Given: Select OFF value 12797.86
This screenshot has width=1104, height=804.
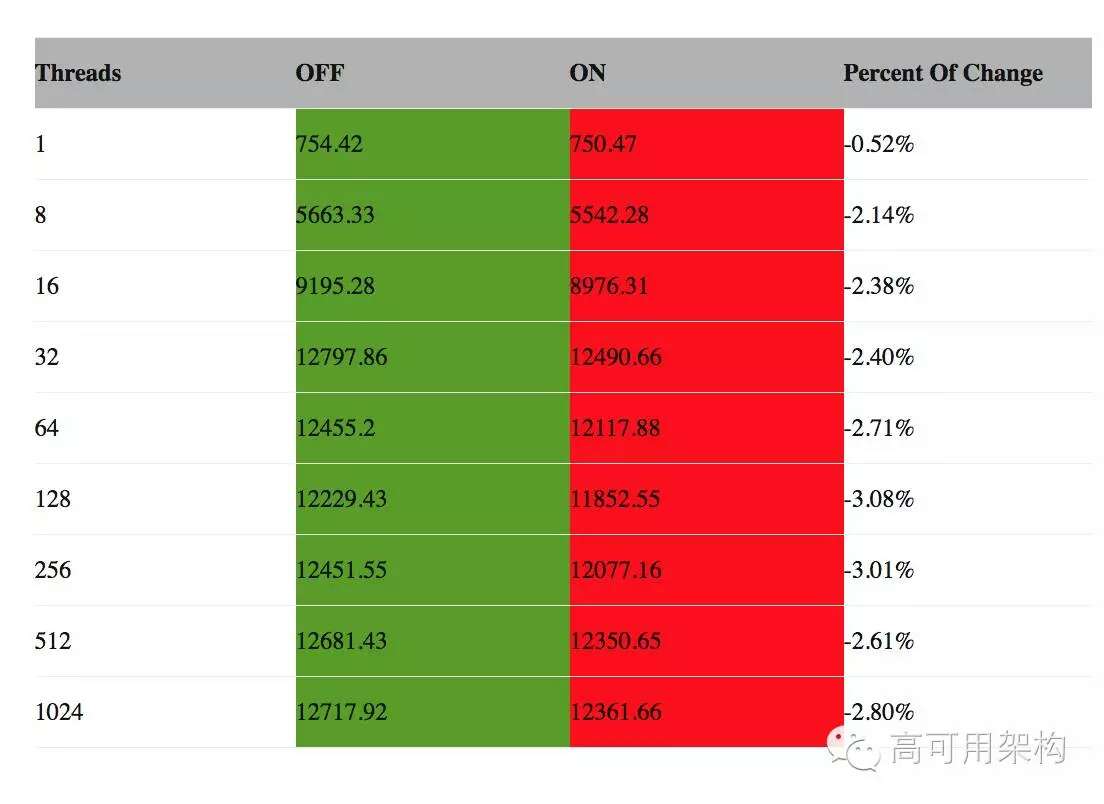Looking at the screenshot, I should 341,357.
